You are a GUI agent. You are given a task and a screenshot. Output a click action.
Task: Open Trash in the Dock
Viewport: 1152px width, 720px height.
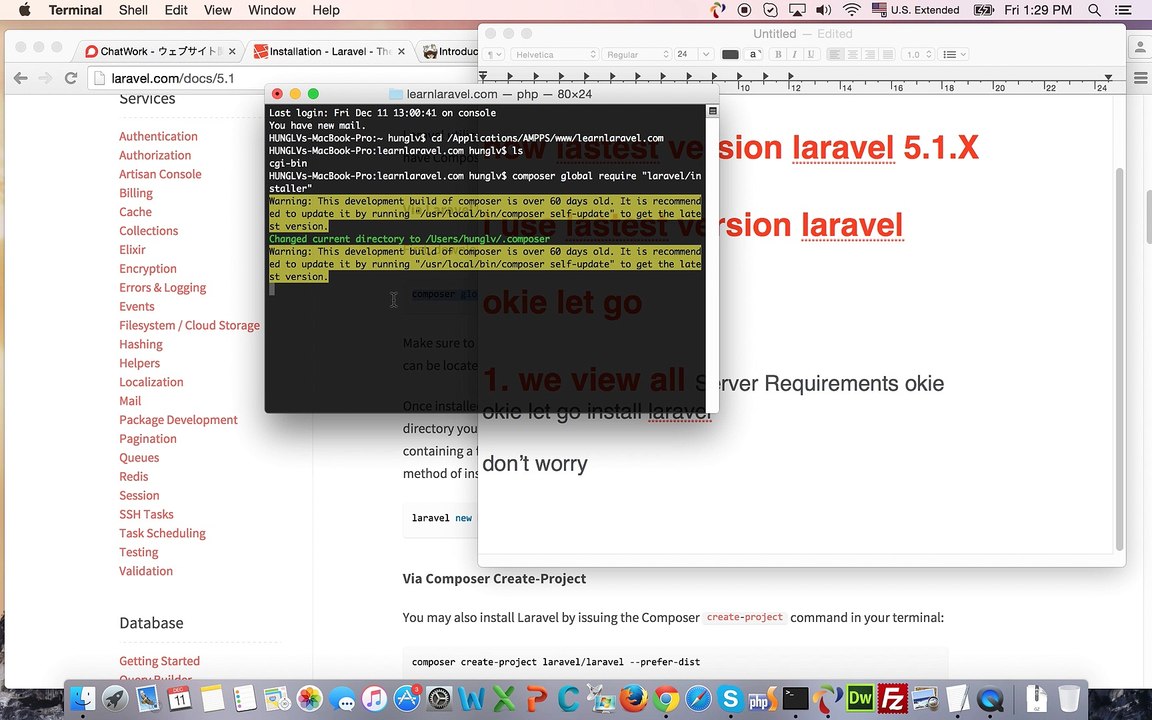1069,698
